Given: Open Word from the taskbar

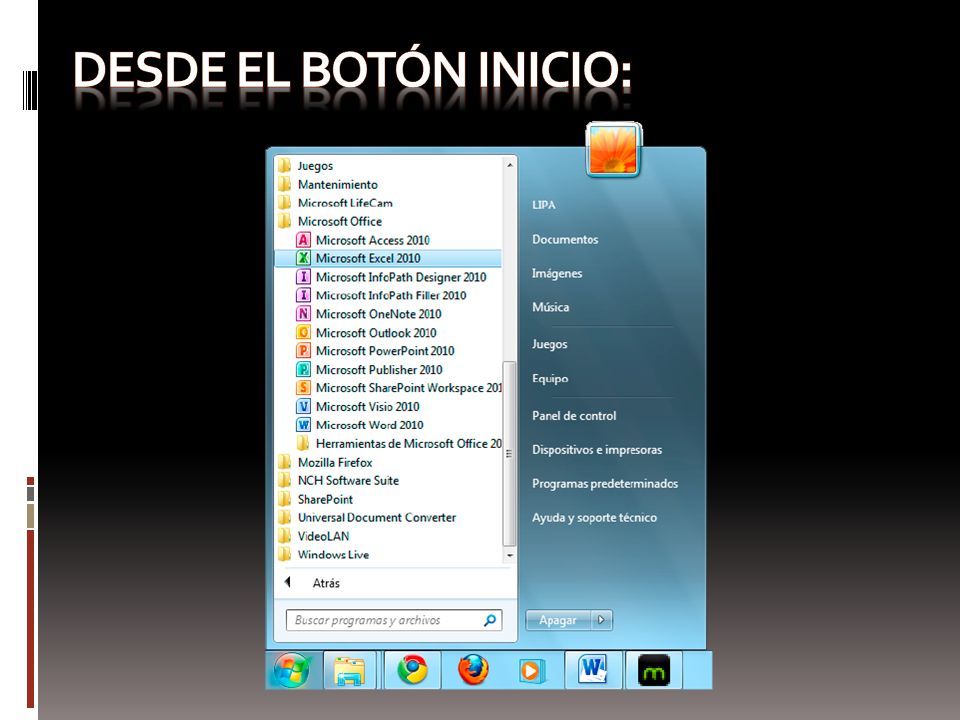Looking at the screenshot, I should click(593, 670).
